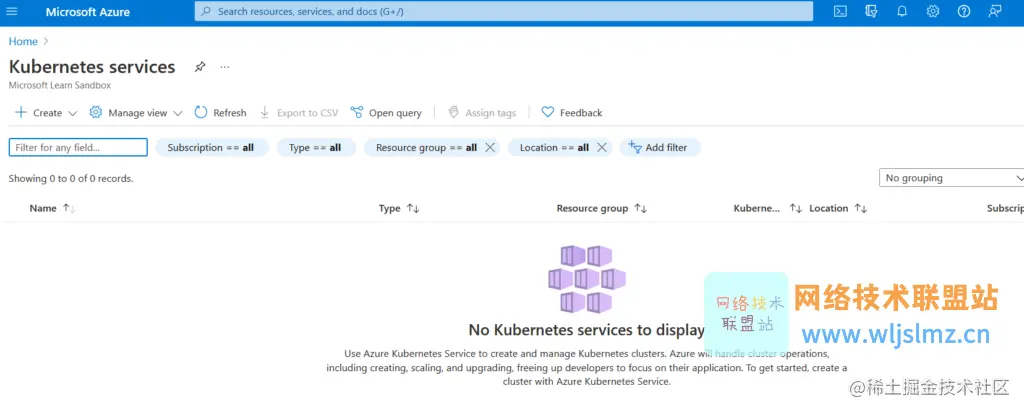
Task: Launch Cloud Shell from the top bar
Action: (840, 12)
